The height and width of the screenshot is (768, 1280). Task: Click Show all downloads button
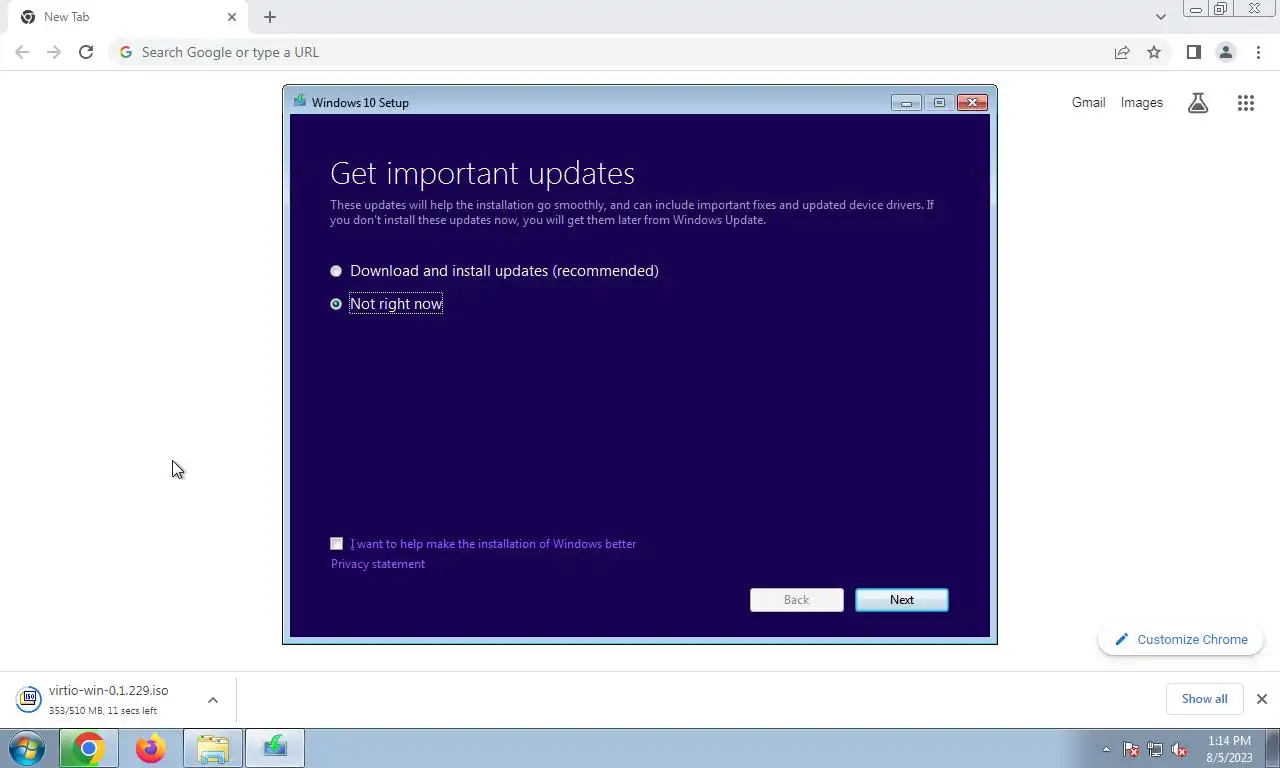(1204, 699)
